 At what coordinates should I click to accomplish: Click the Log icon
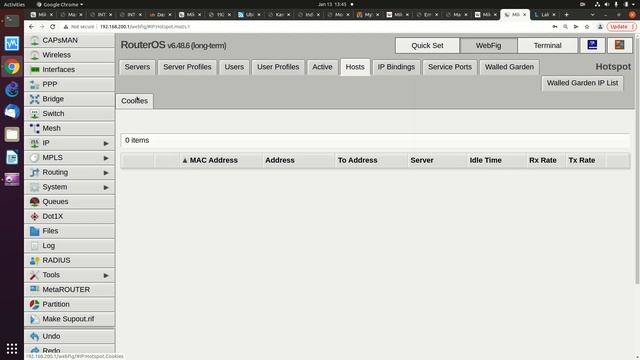(x=35, y=246)
